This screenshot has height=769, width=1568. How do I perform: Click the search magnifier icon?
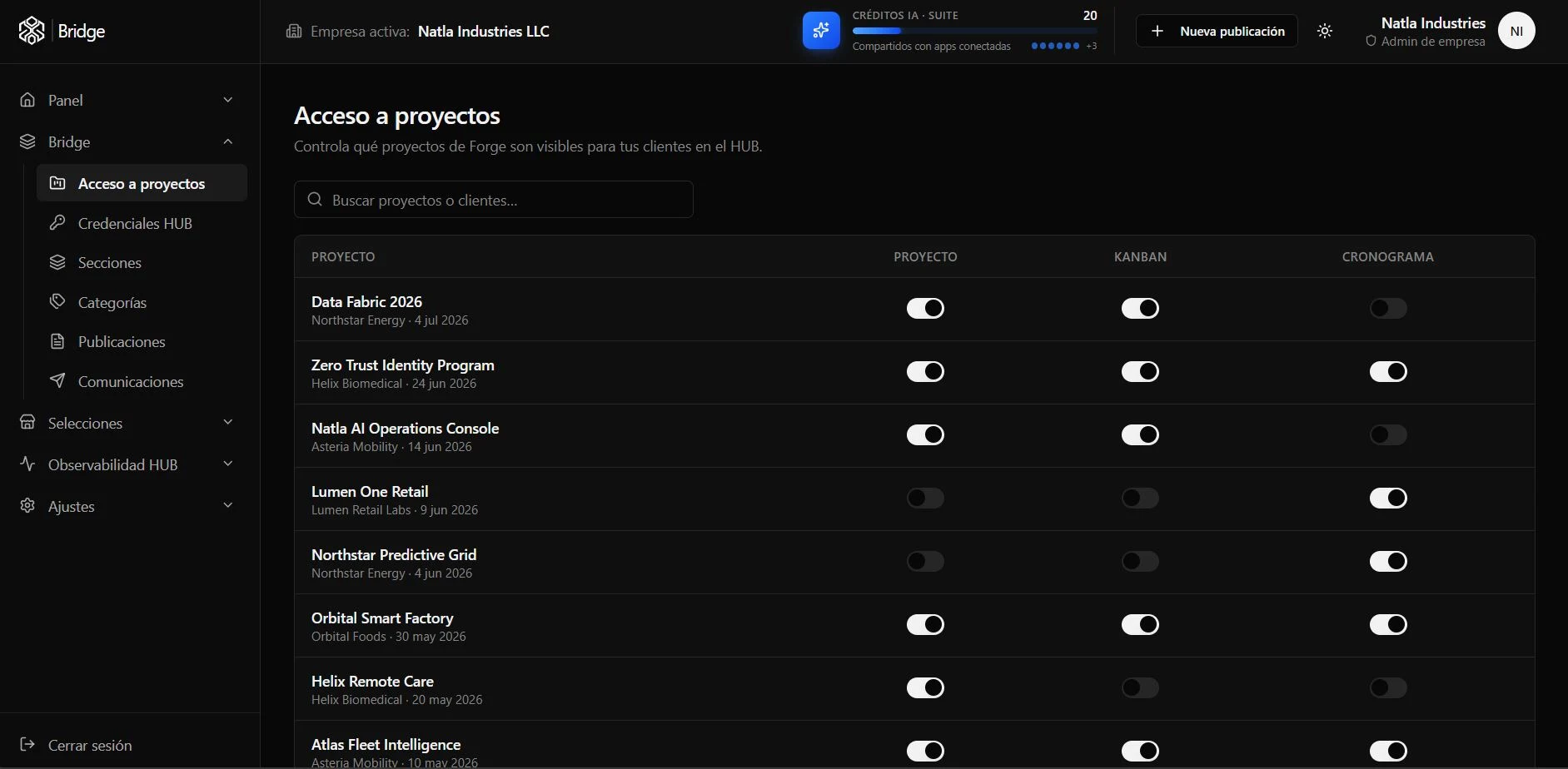point(315,200)
